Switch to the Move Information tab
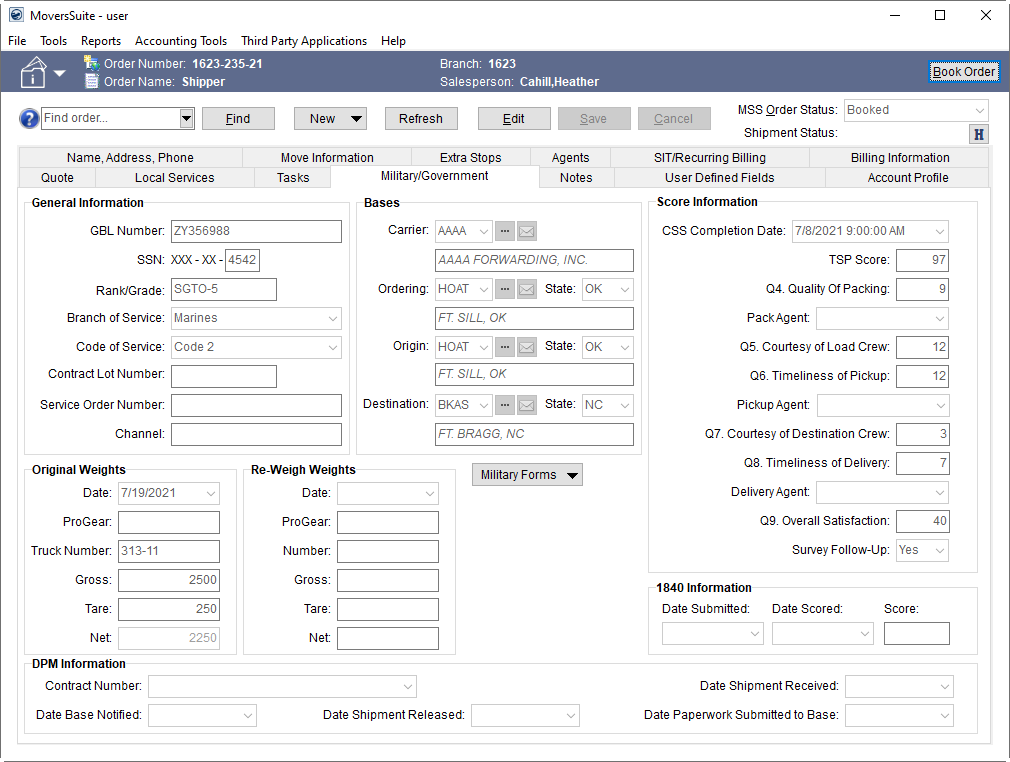Viewport: 1010px width, 762px height. point(327,157)
